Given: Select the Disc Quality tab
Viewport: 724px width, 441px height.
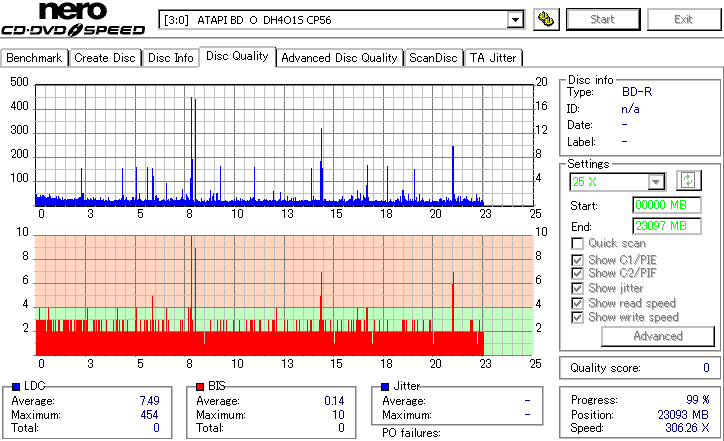Looking at the screenshot, I should [x=237, y=56].
